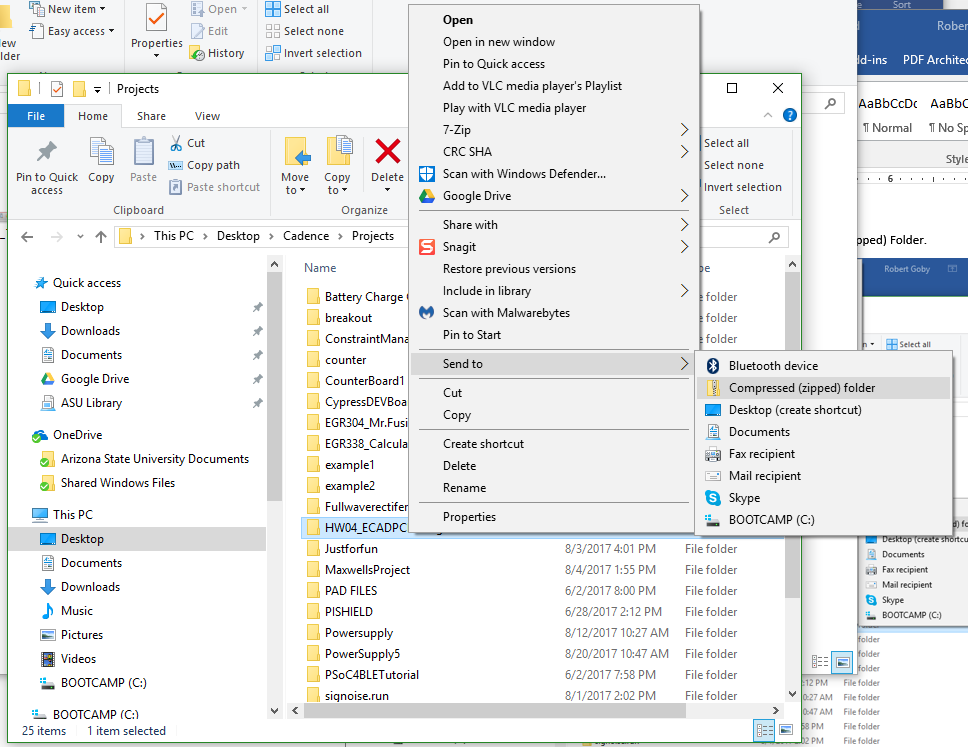
Task: Switch to the View tab
Action: pyautogui.click(x=207, y=116)
